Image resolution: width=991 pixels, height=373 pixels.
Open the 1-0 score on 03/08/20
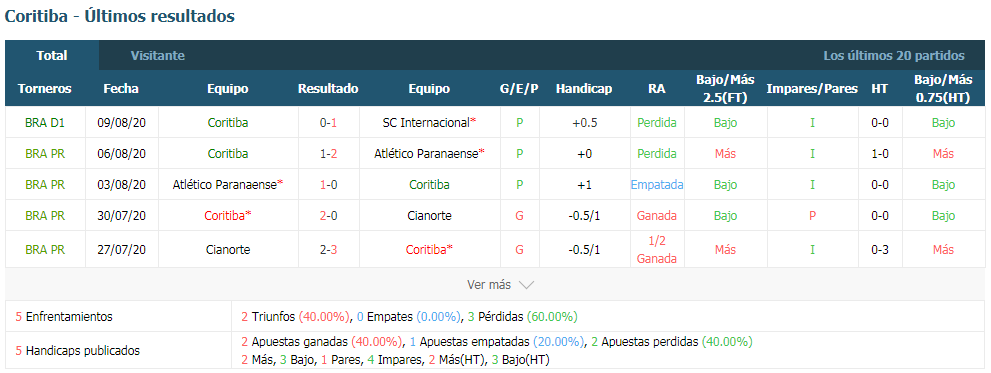[x=328, y=185]
